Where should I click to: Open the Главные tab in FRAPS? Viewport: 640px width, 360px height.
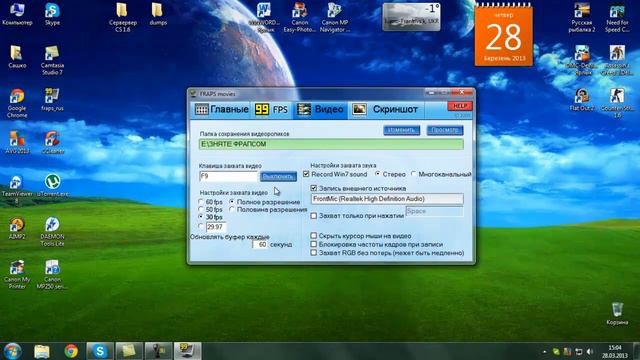[x=221, y=109]
